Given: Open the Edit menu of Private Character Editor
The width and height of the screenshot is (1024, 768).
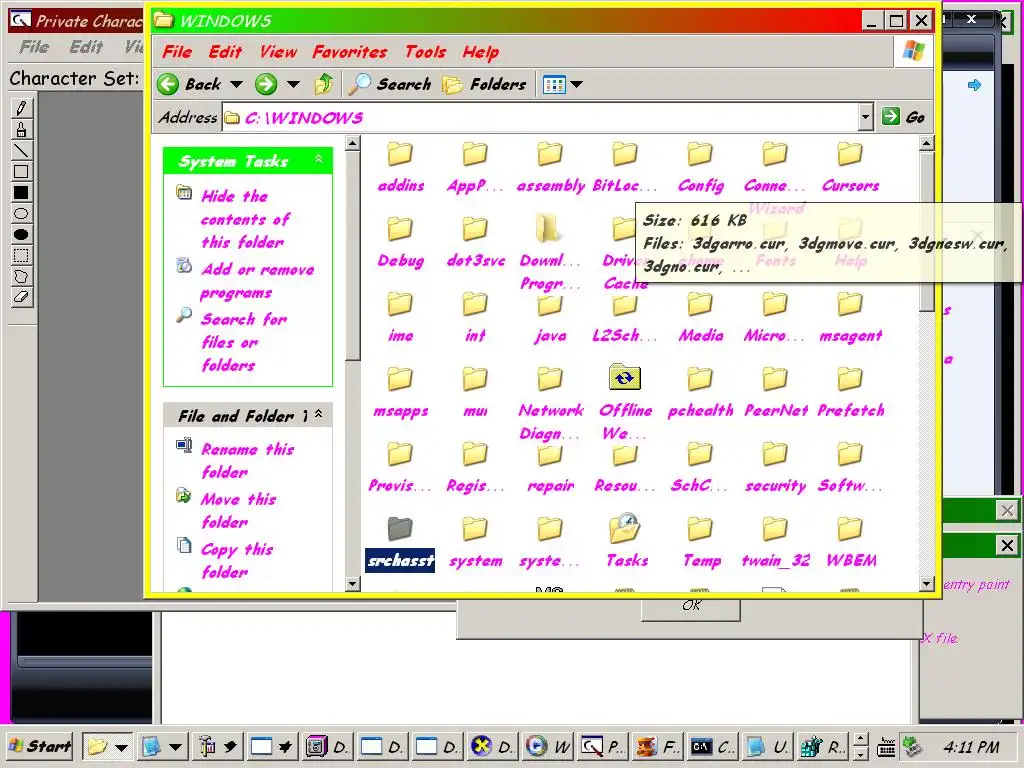Looking at the screenshot, I should (x=86, y=47).
